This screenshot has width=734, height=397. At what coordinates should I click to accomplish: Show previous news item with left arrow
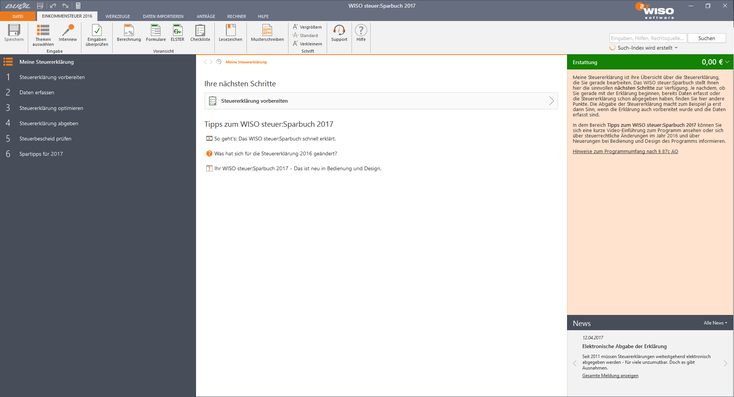point(574,363)
